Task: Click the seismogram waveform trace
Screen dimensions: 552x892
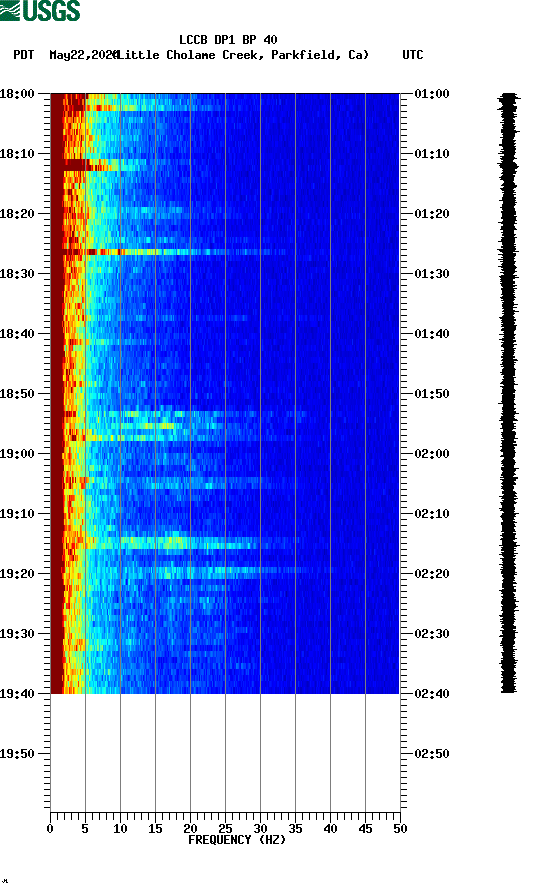Action: [x=508, y=393]
